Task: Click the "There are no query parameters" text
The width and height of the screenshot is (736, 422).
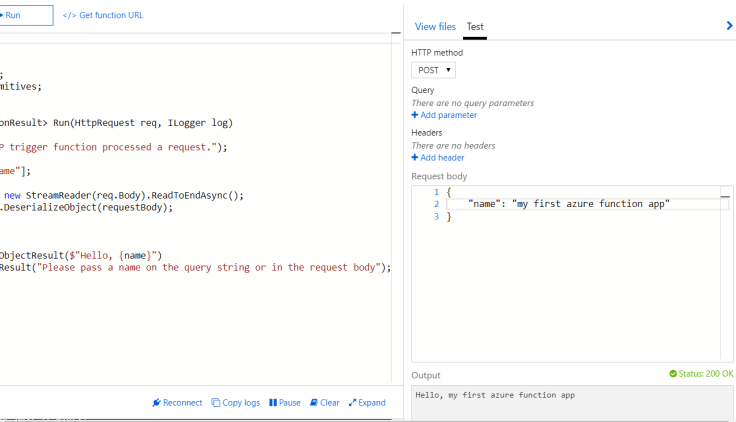Action: click(473, 103)
